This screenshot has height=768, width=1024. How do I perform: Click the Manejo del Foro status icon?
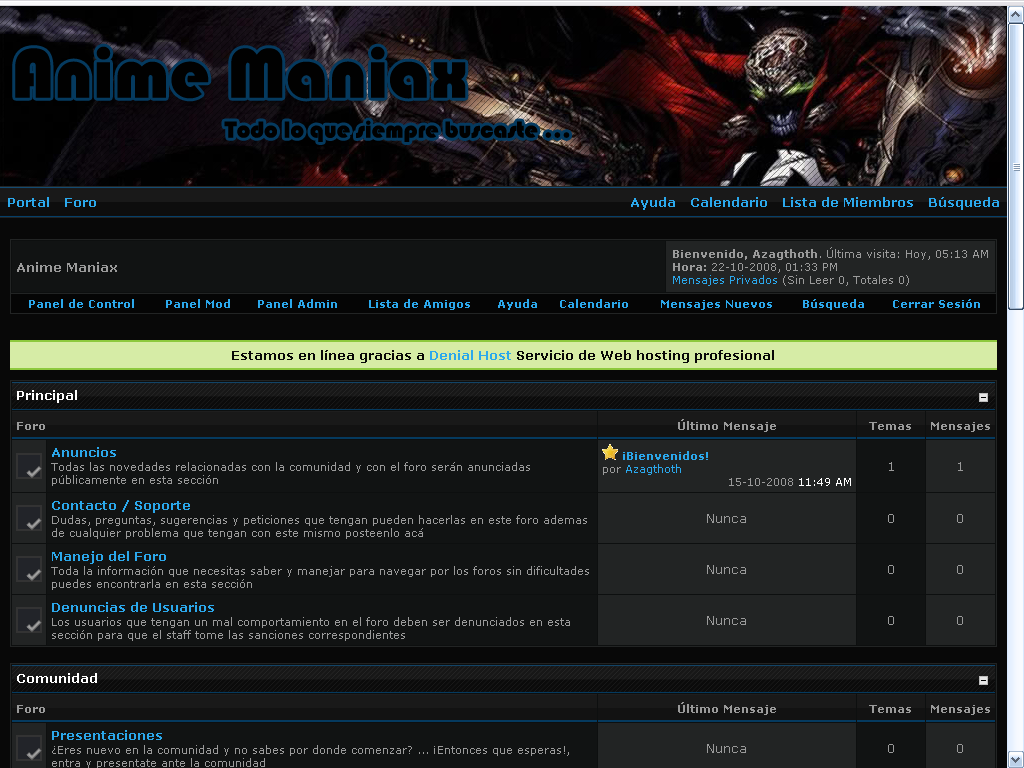[x=29, y=569]
